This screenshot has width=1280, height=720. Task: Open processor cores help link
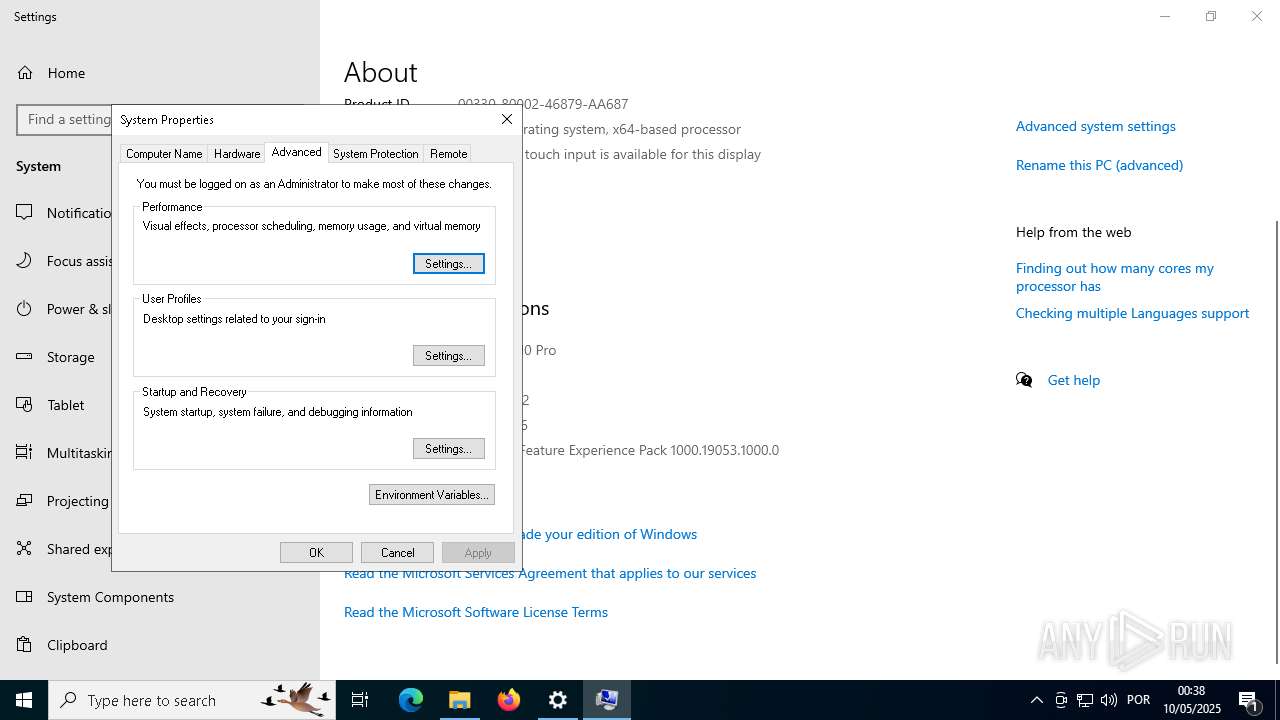coord(1114,277)
